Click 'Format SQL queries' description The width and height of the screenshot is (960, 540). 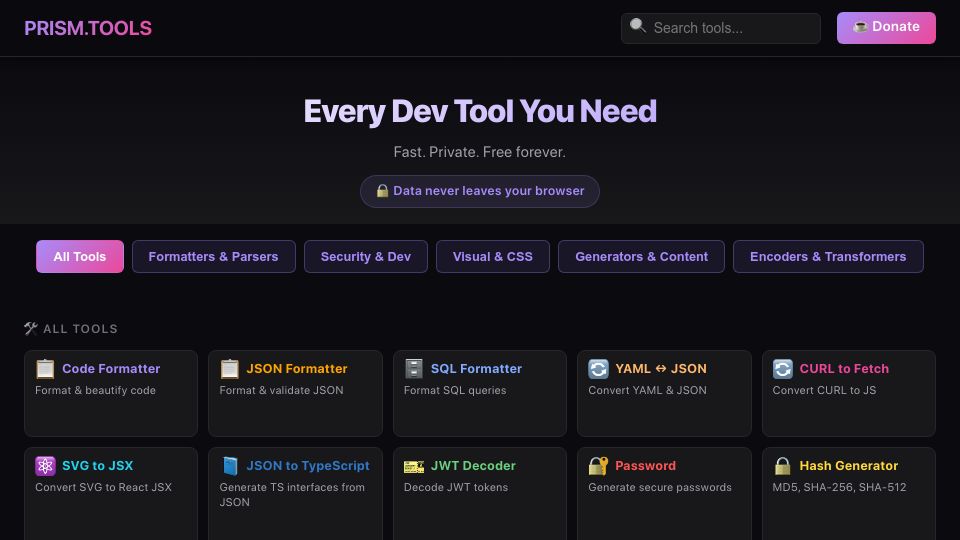(455, 390)
